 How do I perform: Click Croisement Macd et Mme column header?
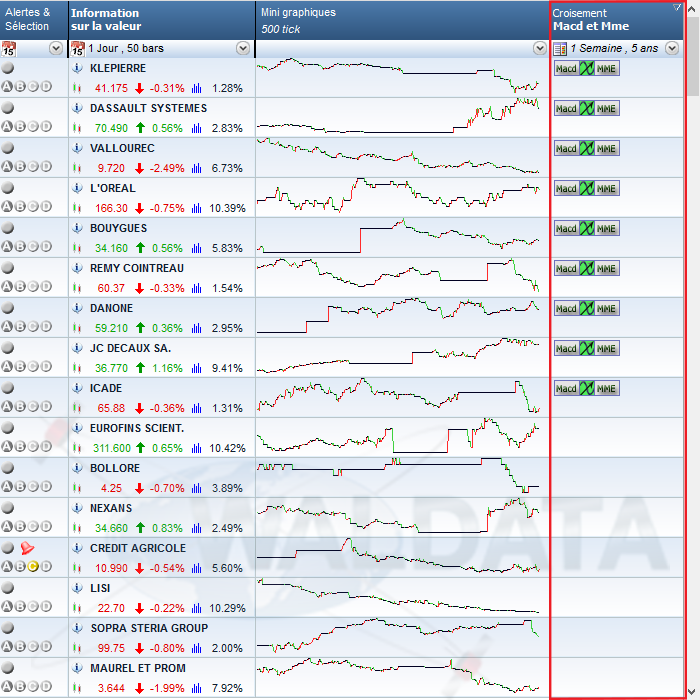click(617, 20)
